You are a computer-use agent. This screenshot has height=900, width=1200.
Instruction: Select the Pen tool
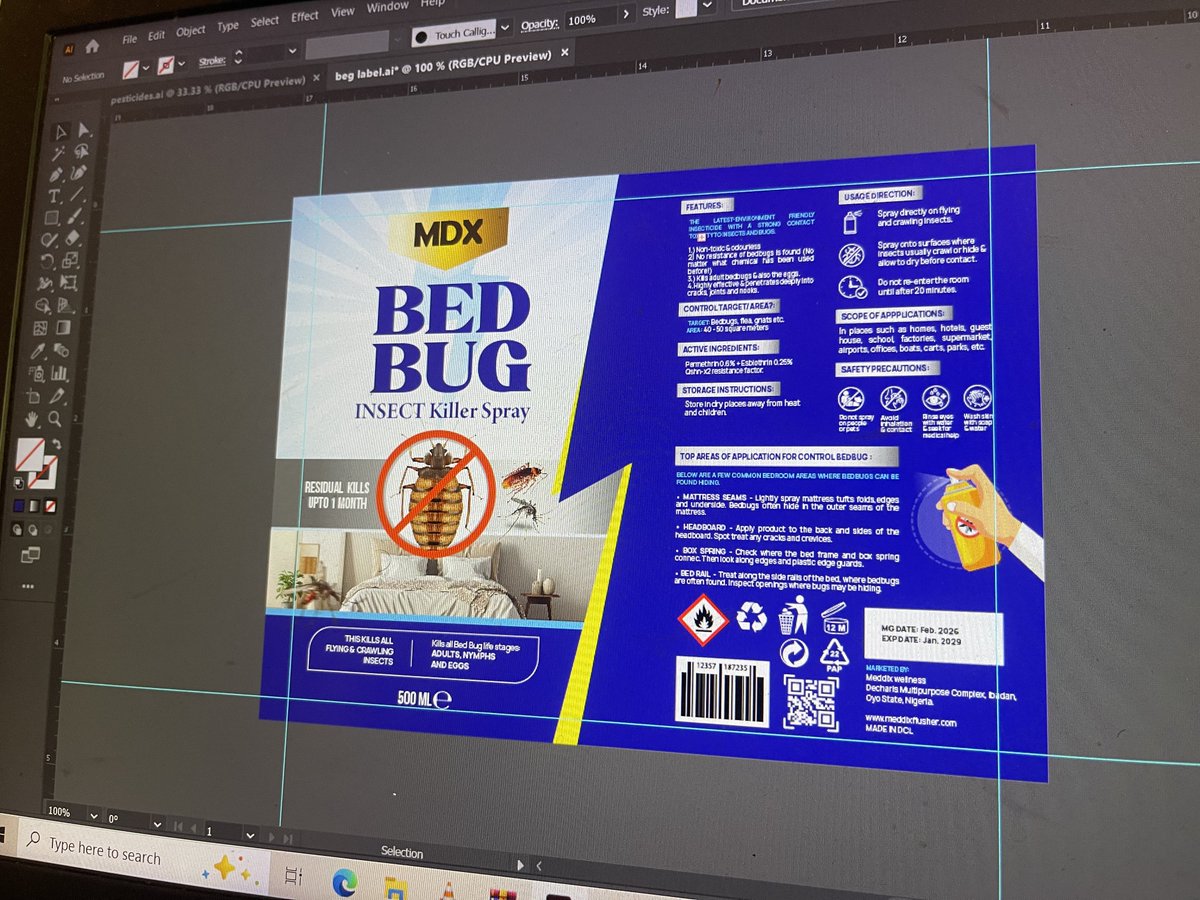point(56,175)
